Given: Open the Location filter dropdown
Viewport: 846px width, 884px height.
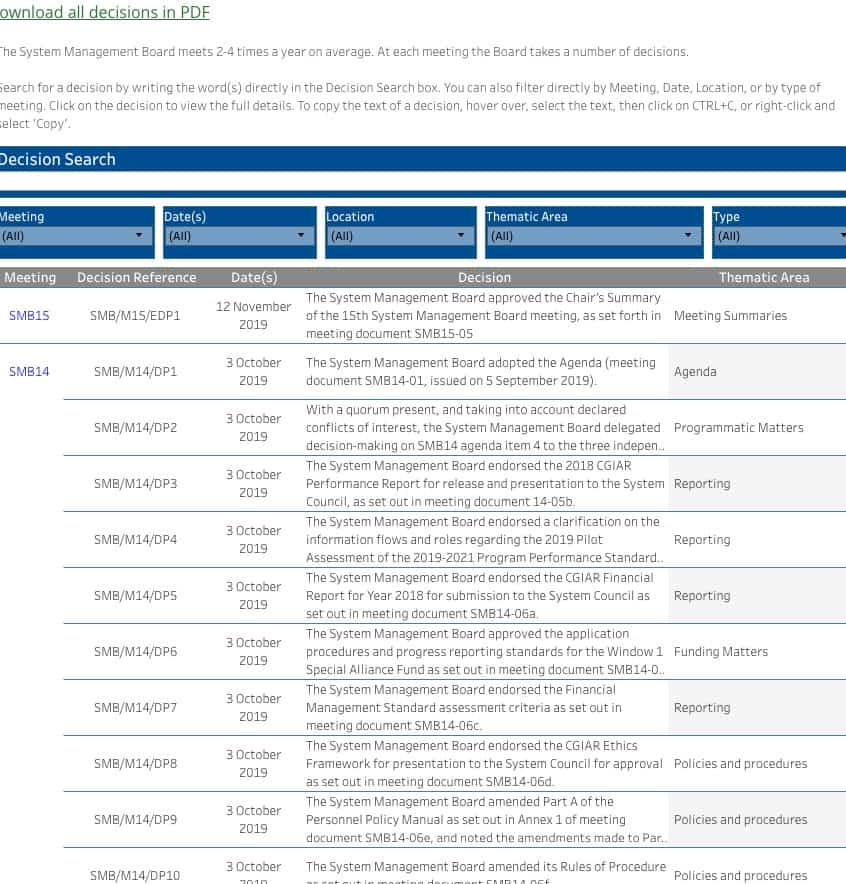Looking at the screenshot, I should click(399, 236).
